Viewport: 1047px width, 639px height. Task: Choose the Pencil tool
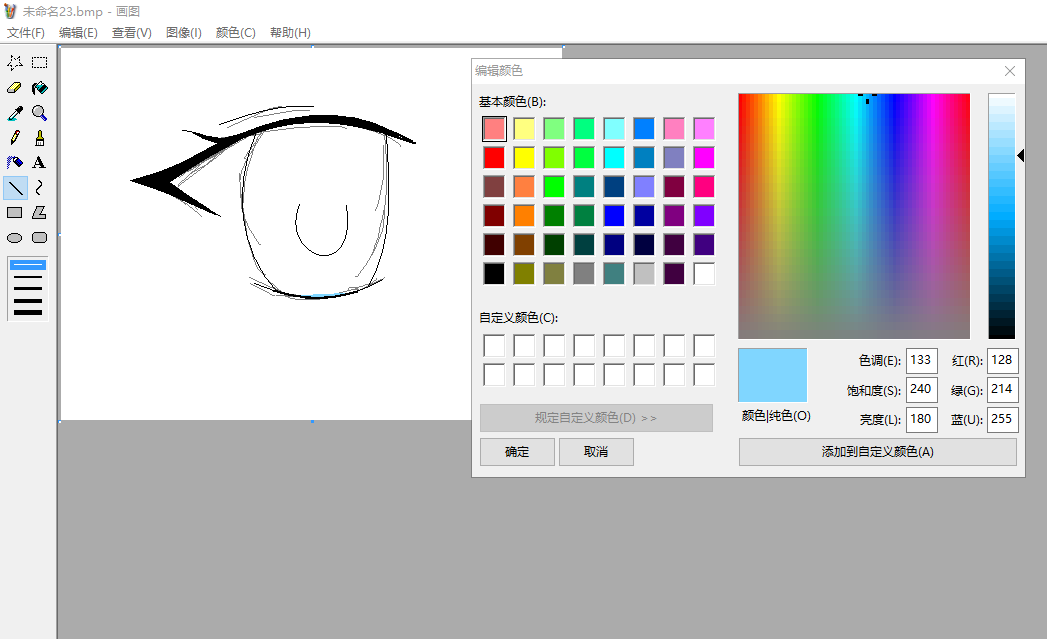(15, 138)
